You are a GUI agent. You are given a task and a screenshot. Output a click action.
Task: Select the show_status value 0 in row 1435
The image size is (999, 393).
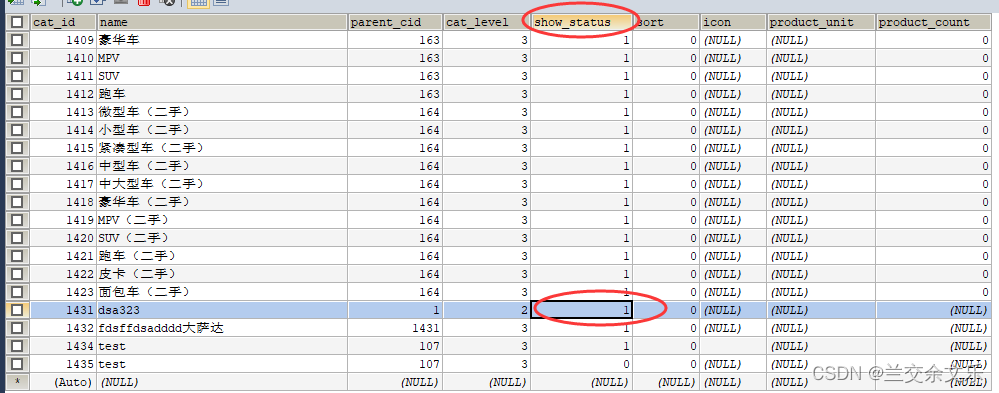click(x=581, y=364)
